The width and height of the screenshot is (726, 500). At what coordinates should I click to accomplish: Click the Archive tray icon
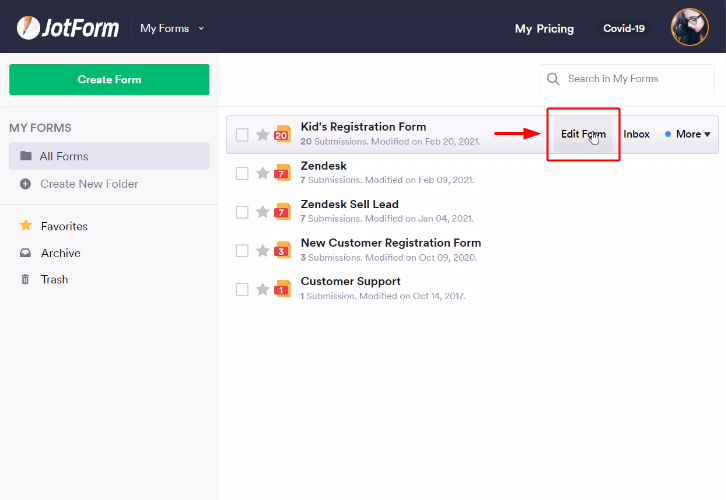point(25,253)
